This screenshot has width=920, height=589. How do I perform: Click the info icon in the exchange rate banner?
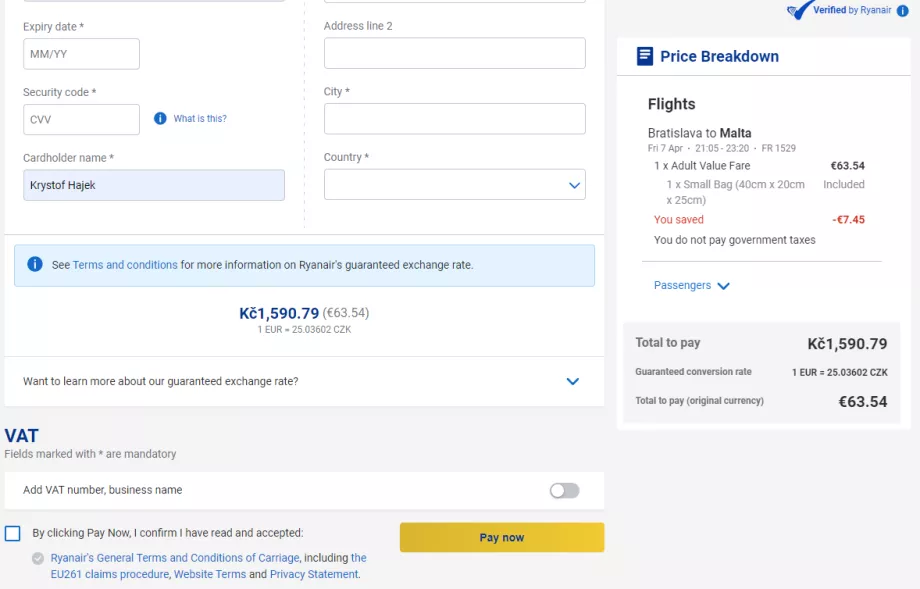click(35, 264)
